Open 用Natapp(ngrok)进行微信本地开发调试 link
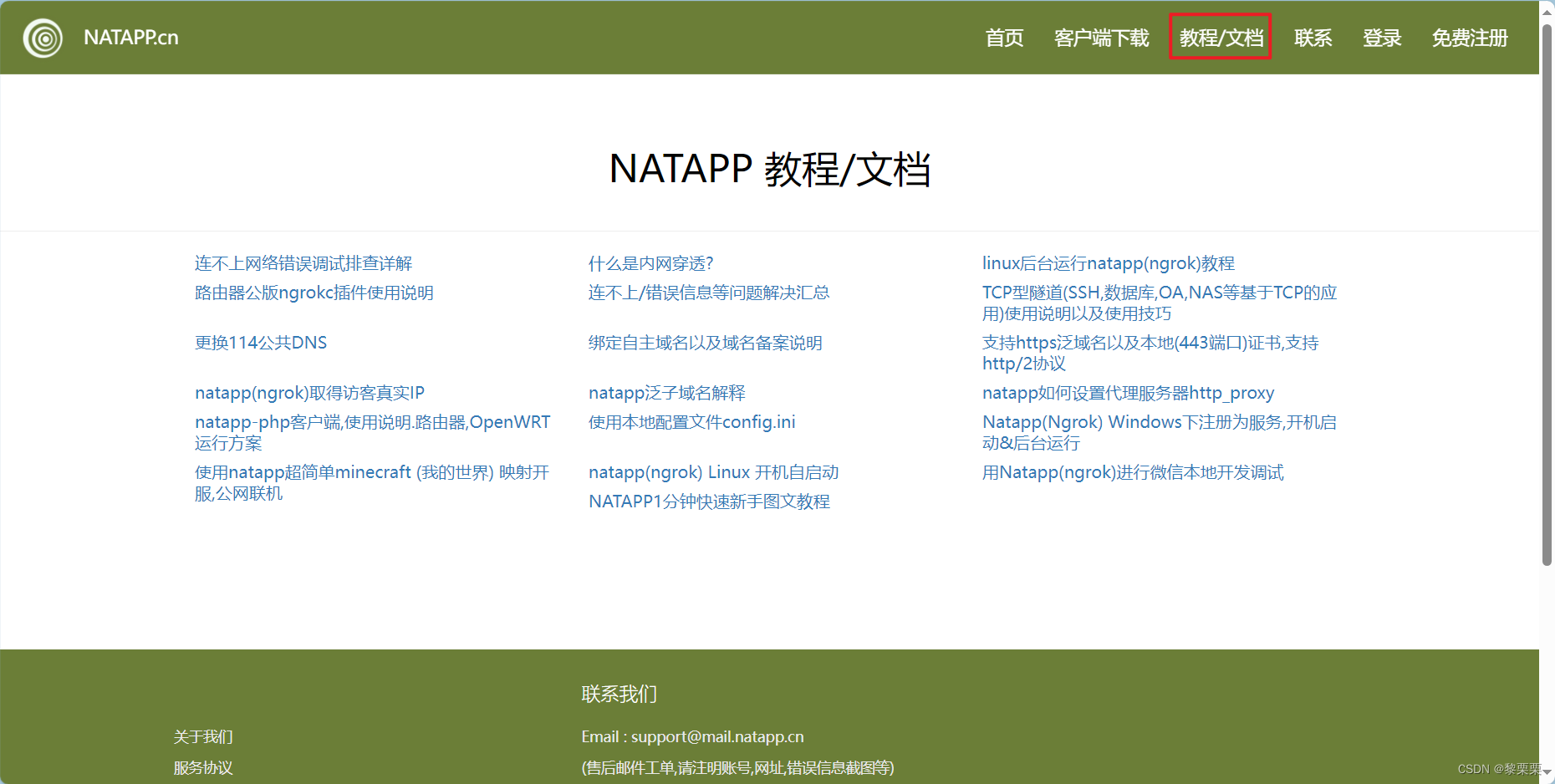Viewport: 1555px width, 784px height. 1133,472
